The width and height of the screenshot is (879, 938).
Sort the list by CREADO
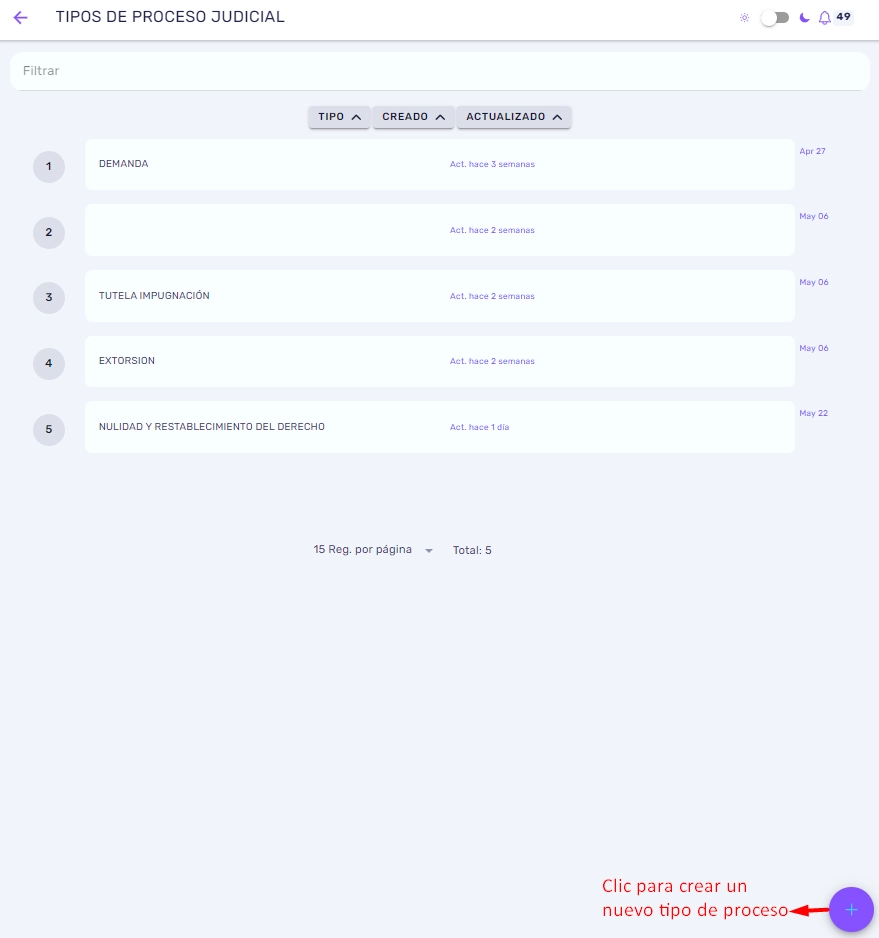(413, 117)
